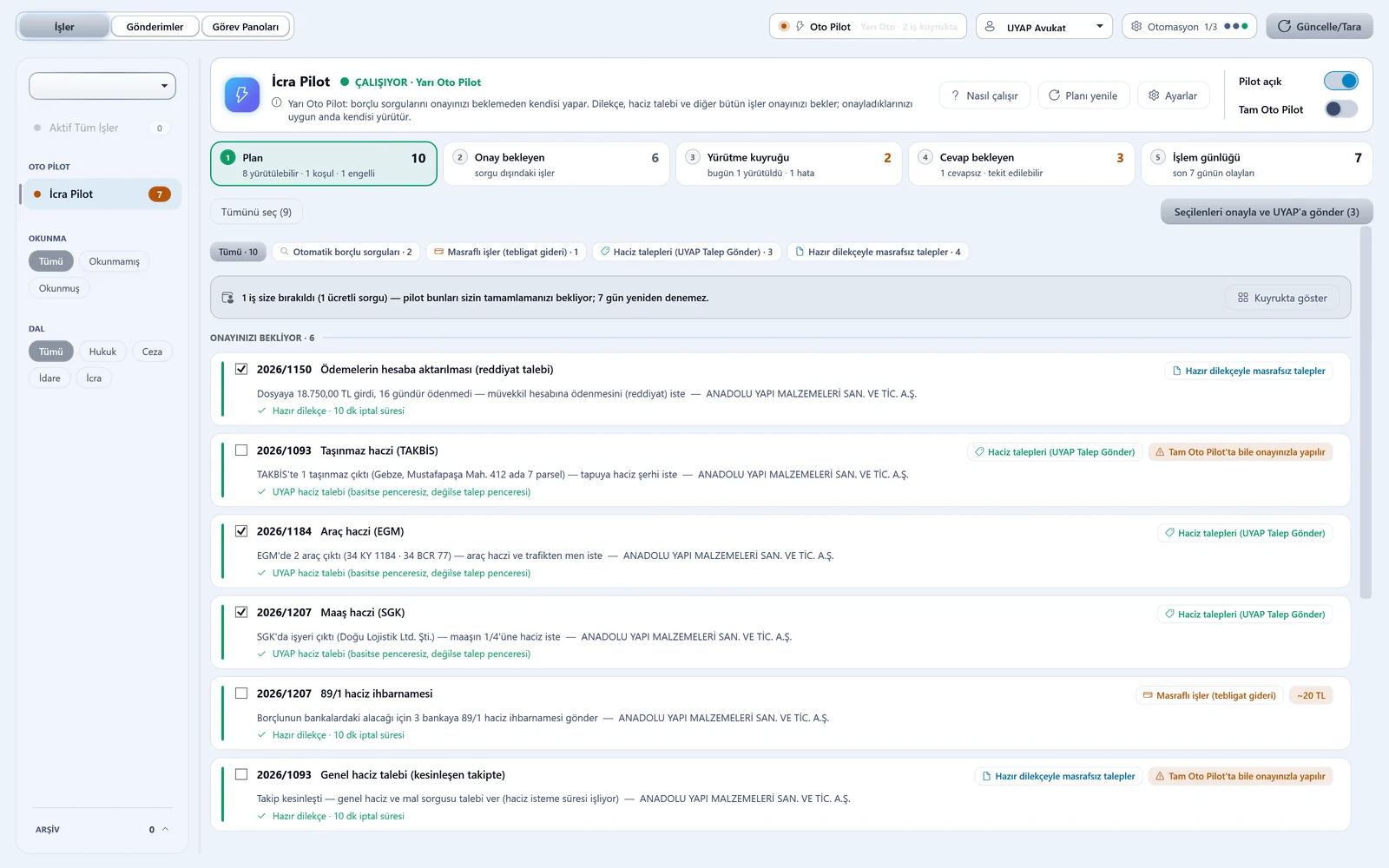1389x868 pixels.
Task: Click the Kuyrukta göster grid icon
Action: (1243, 297)
